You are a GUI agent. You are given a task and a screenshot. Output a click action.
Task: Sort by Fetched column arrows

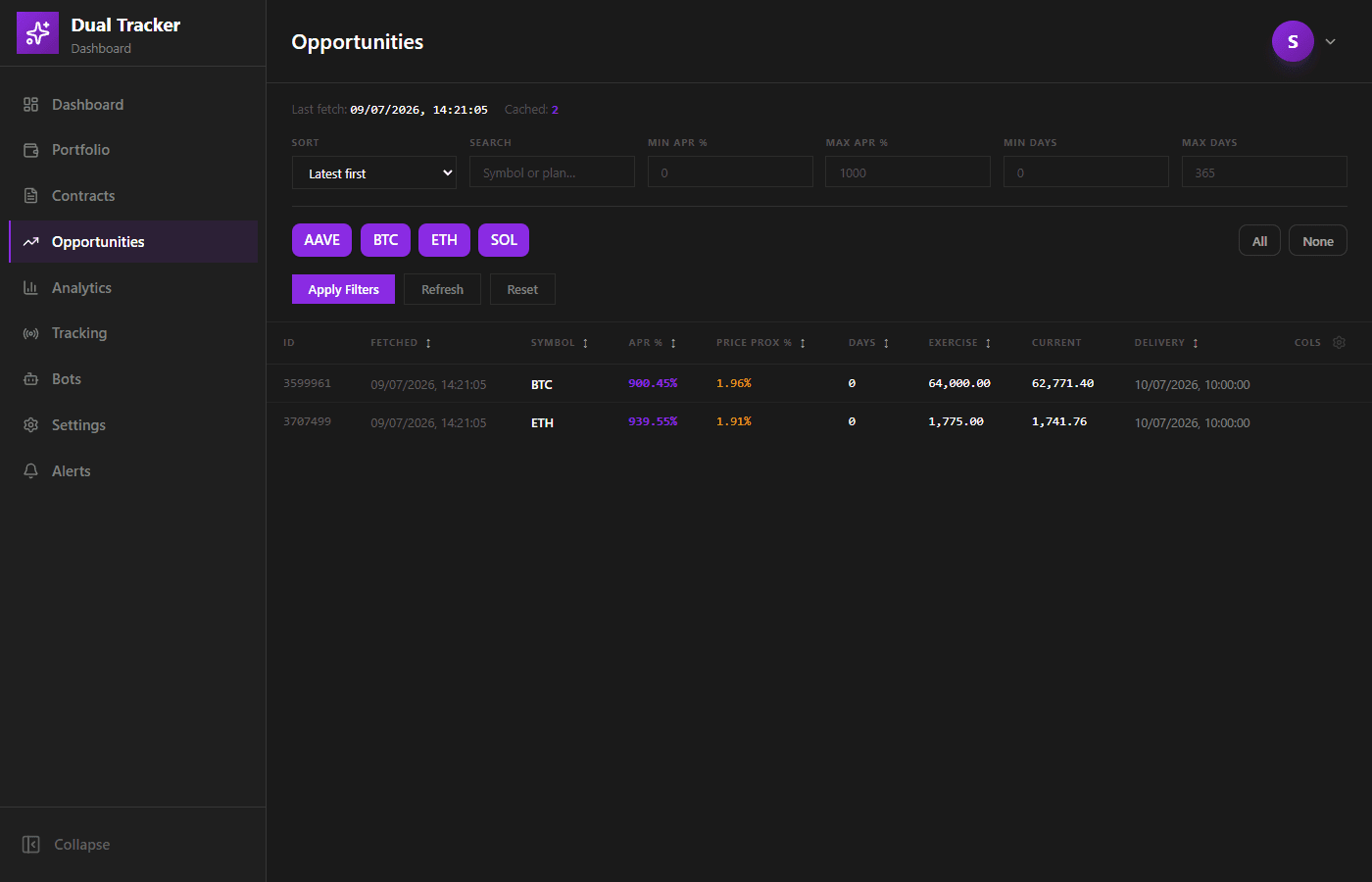coord(428,343)
